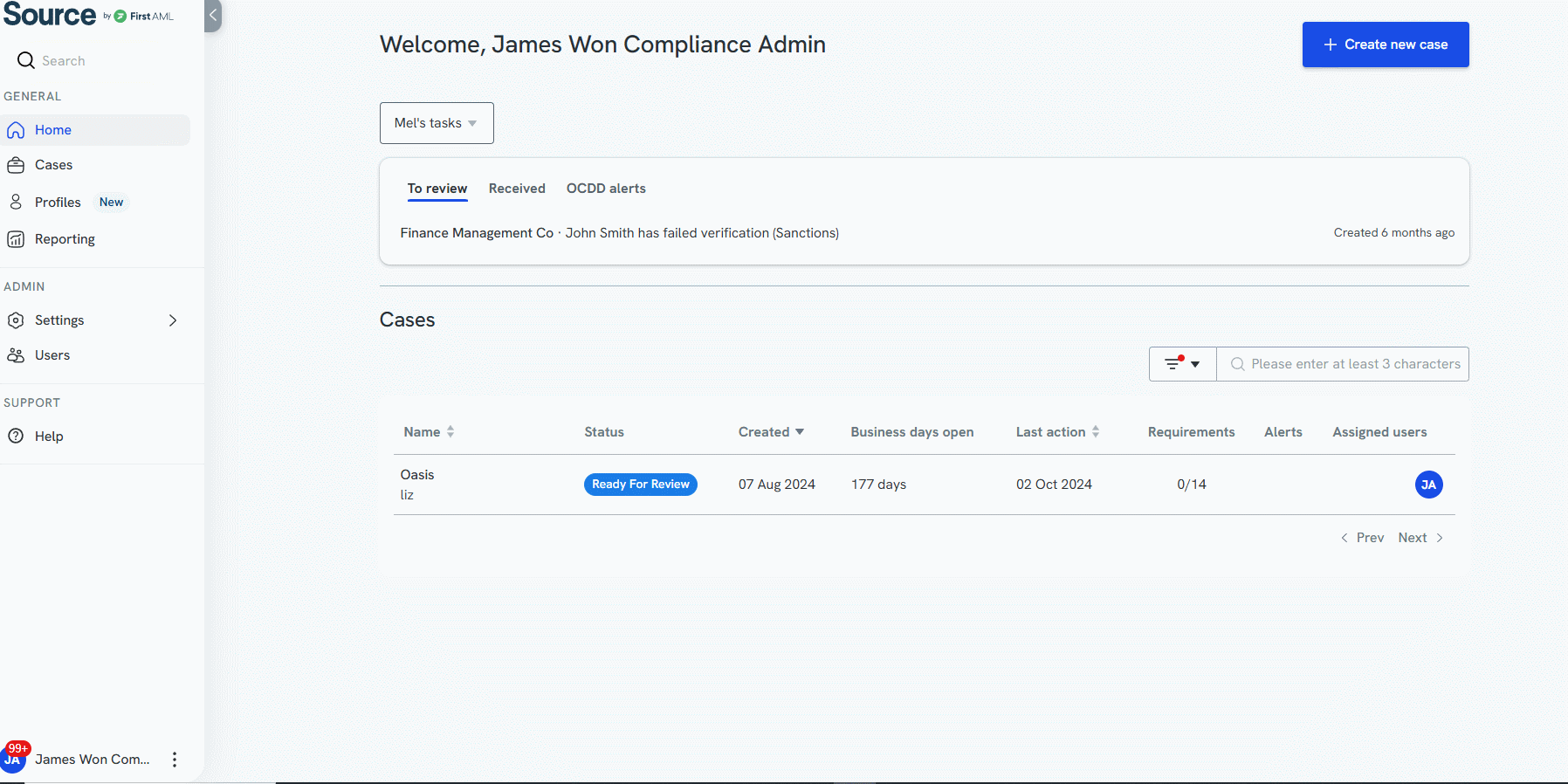
Task: Click the Source logo
Action: point(50,15)
